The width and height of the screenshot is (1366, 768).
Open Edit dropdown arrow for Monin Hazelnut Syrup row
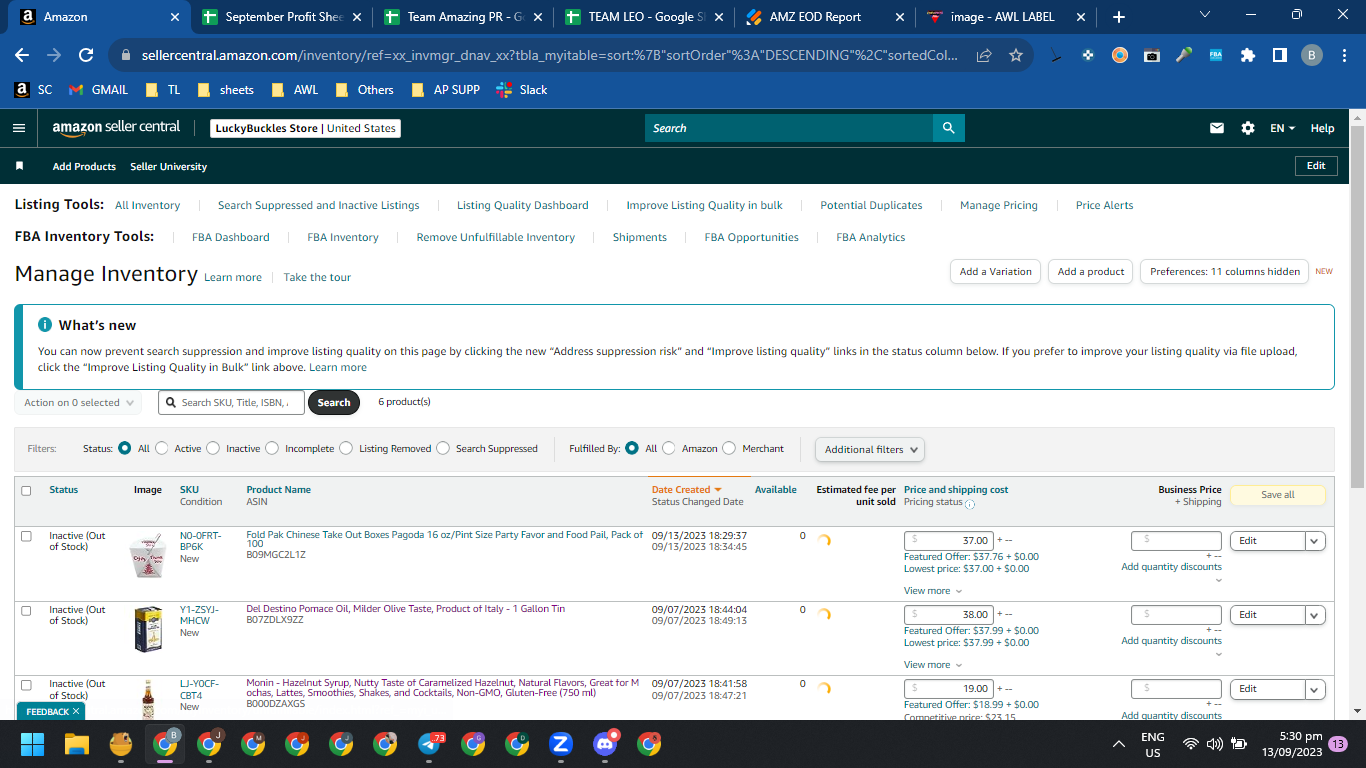coord(1315,689)
